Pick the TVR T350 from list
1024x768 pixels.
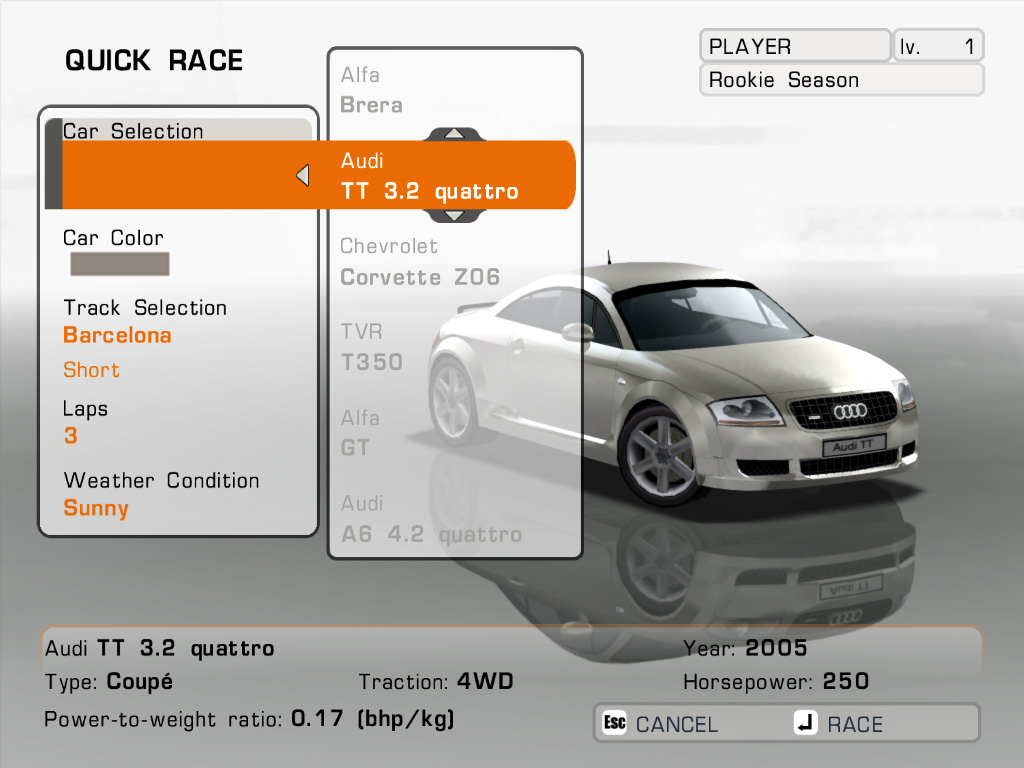pyautogui.click(x=372, y=347)
